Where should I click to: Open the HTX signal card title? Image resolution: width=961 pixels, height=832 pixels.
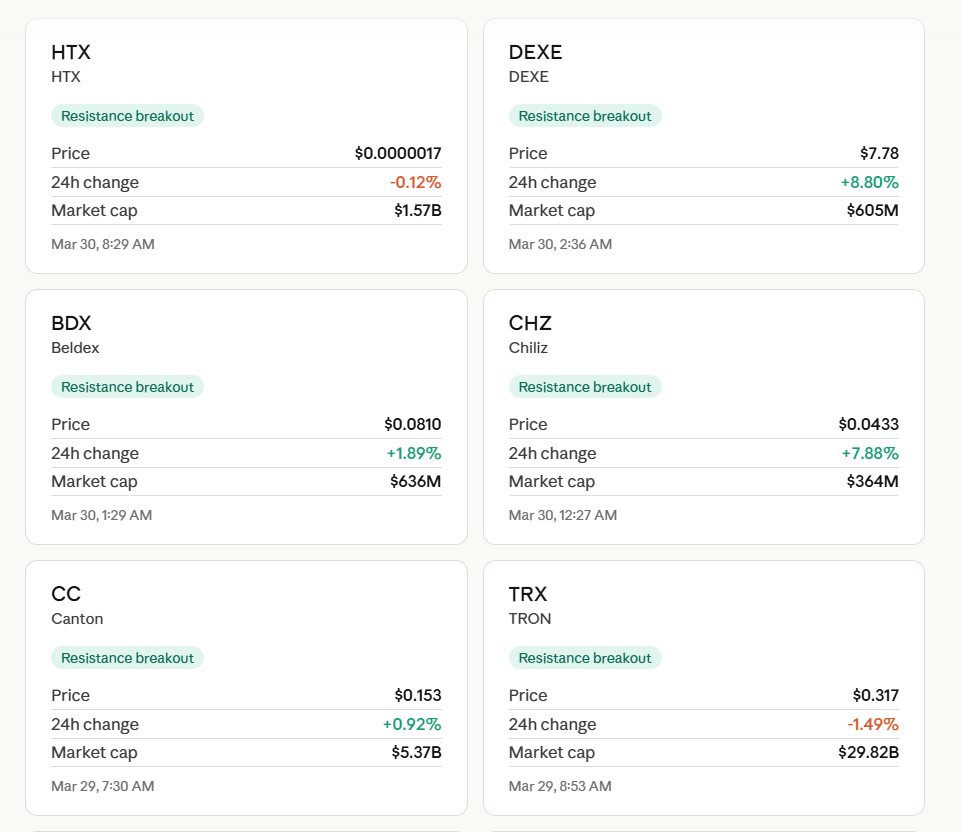(x=71, y=53)
